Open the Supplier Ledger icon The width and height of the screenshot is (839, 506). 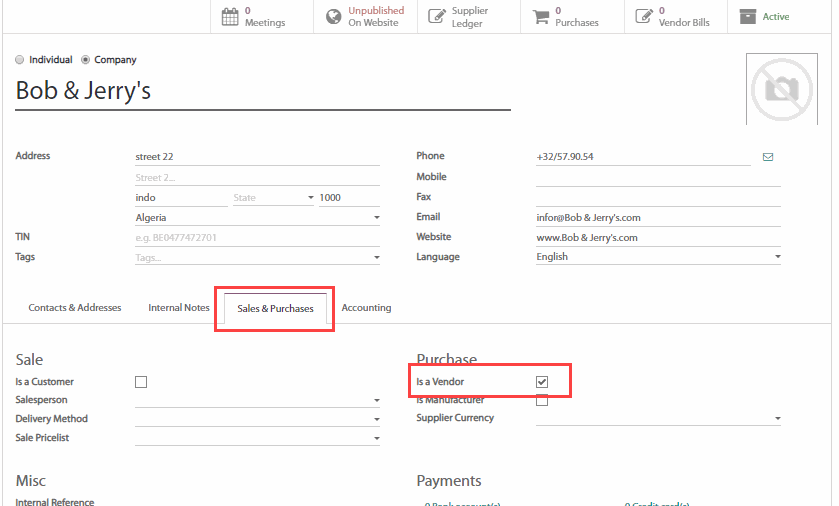(437, 16)
